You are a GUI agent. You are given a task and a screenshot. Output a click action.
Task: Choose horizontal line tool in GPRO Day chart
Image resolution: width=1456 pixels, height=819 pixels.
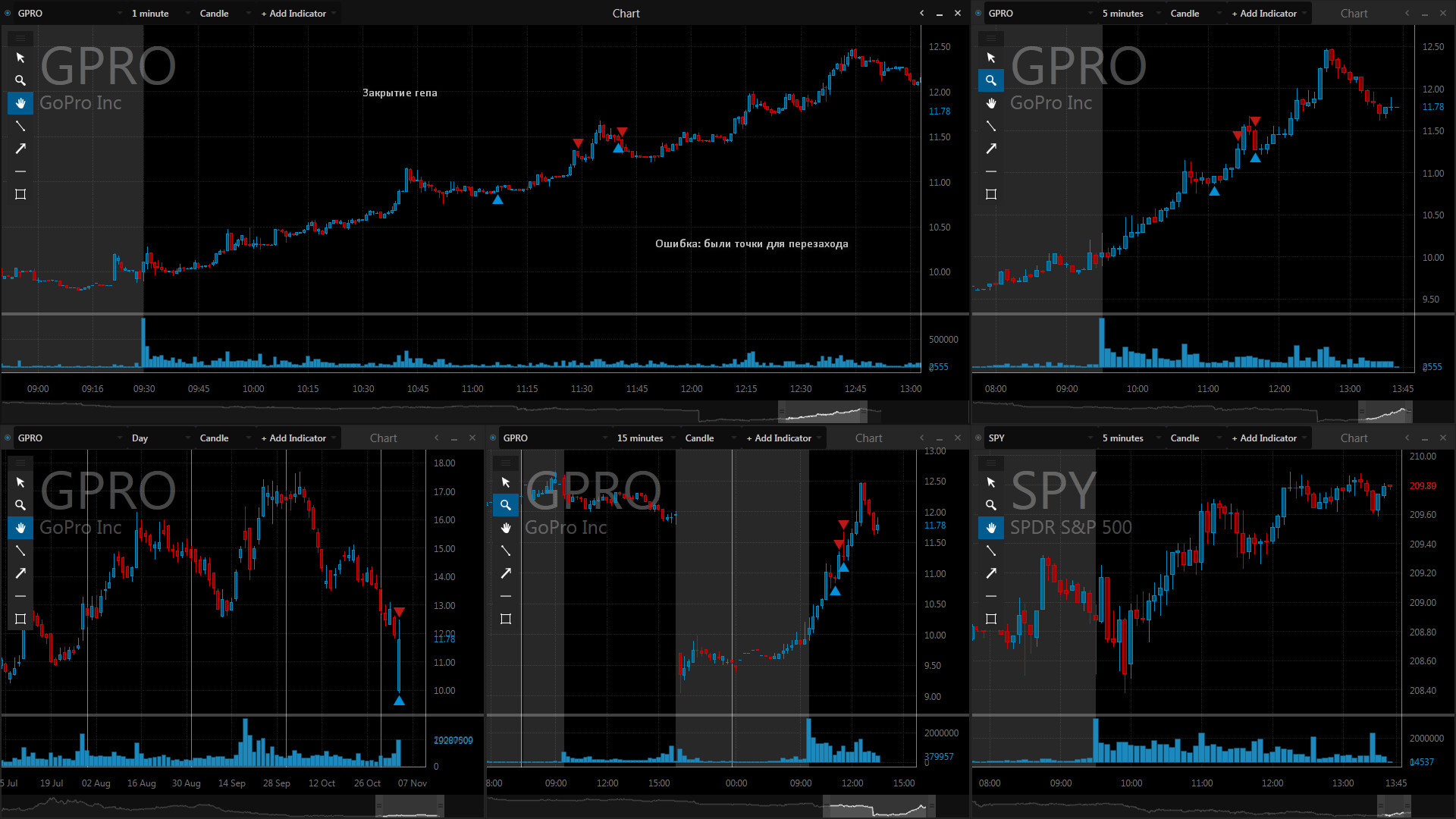tap(20, 596)
